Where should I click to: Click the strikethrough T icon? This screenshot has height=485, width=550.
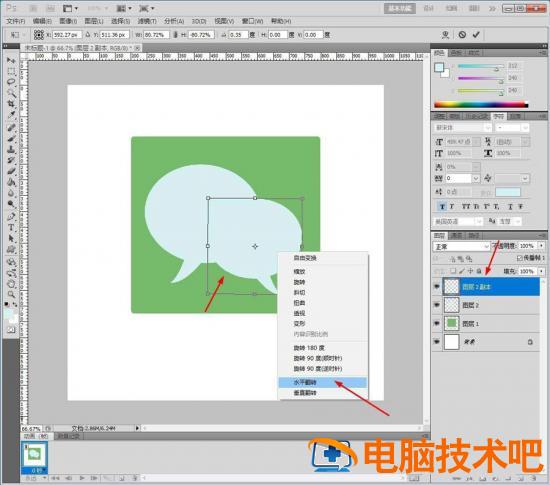pyautogui.click(x=521, y=207)
